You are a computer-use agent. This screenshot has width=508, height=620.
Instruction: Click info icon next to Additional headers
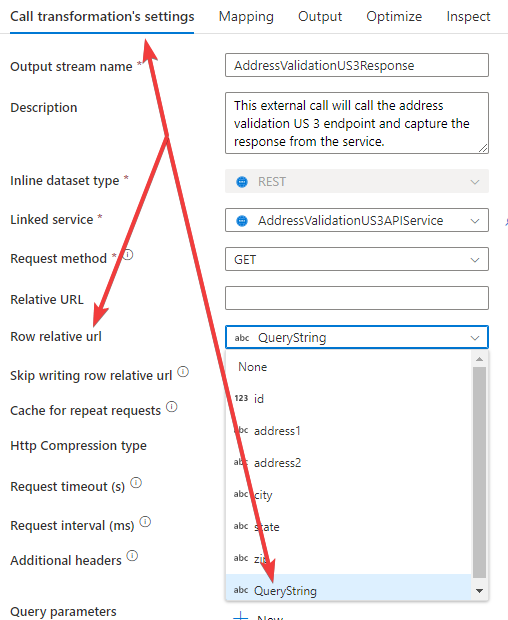[132, 556]
